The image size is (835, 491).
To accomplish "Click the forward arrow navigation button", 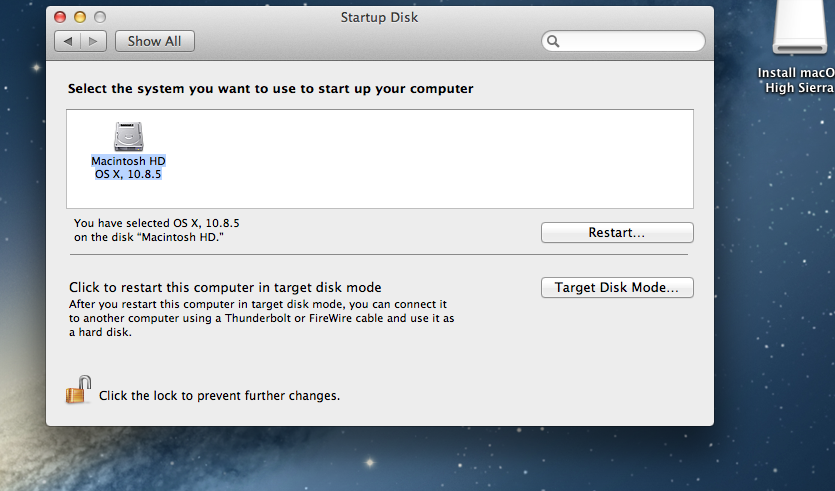I will [x=93, y=41].
